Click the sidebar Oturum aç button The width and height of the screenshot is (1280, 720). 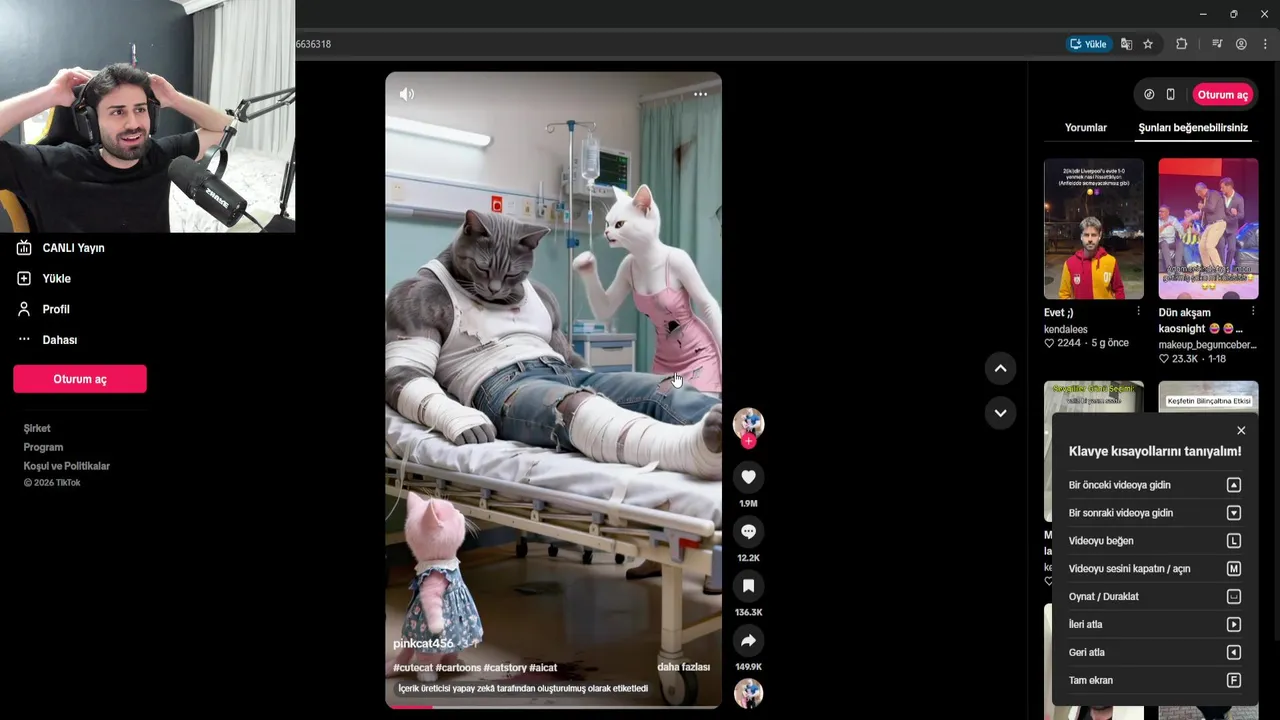pos(80,379)
